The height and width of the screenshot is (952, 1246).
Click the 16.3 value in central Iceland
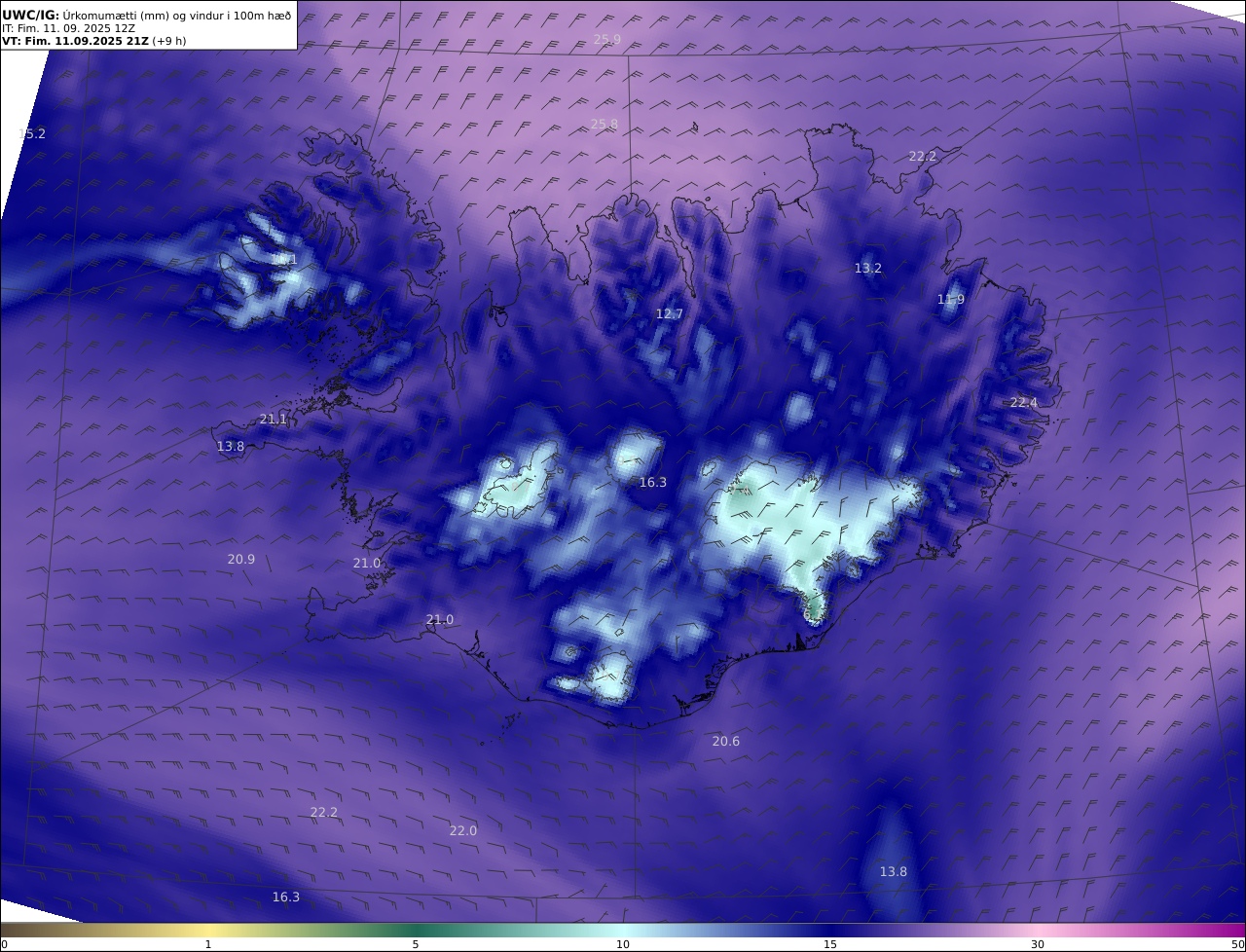[x=653, y=483]
